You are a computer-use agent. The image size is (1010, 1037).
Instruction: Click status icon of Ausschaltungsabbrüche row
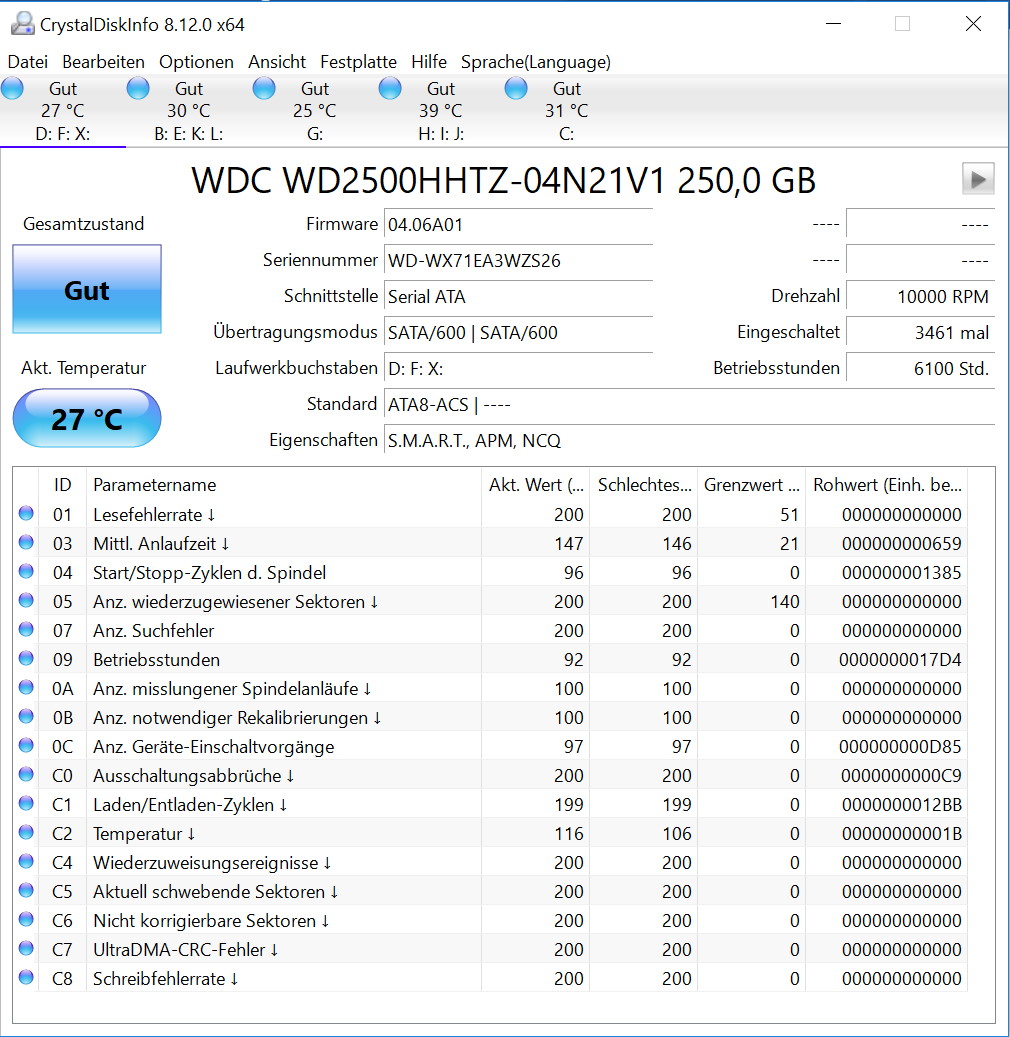(x=26, y=774)
